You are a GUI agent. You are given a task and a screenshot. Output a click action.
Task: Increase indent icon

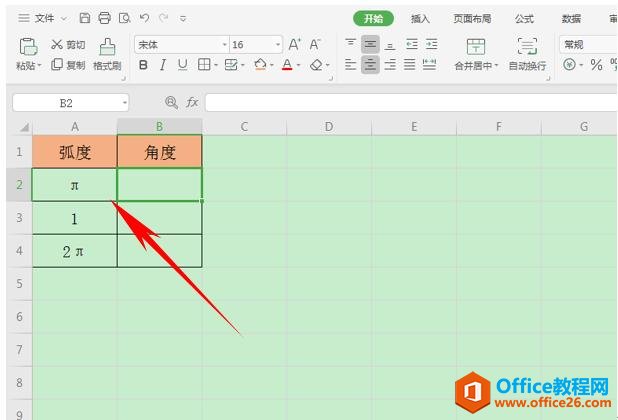[x=432, y=44]
